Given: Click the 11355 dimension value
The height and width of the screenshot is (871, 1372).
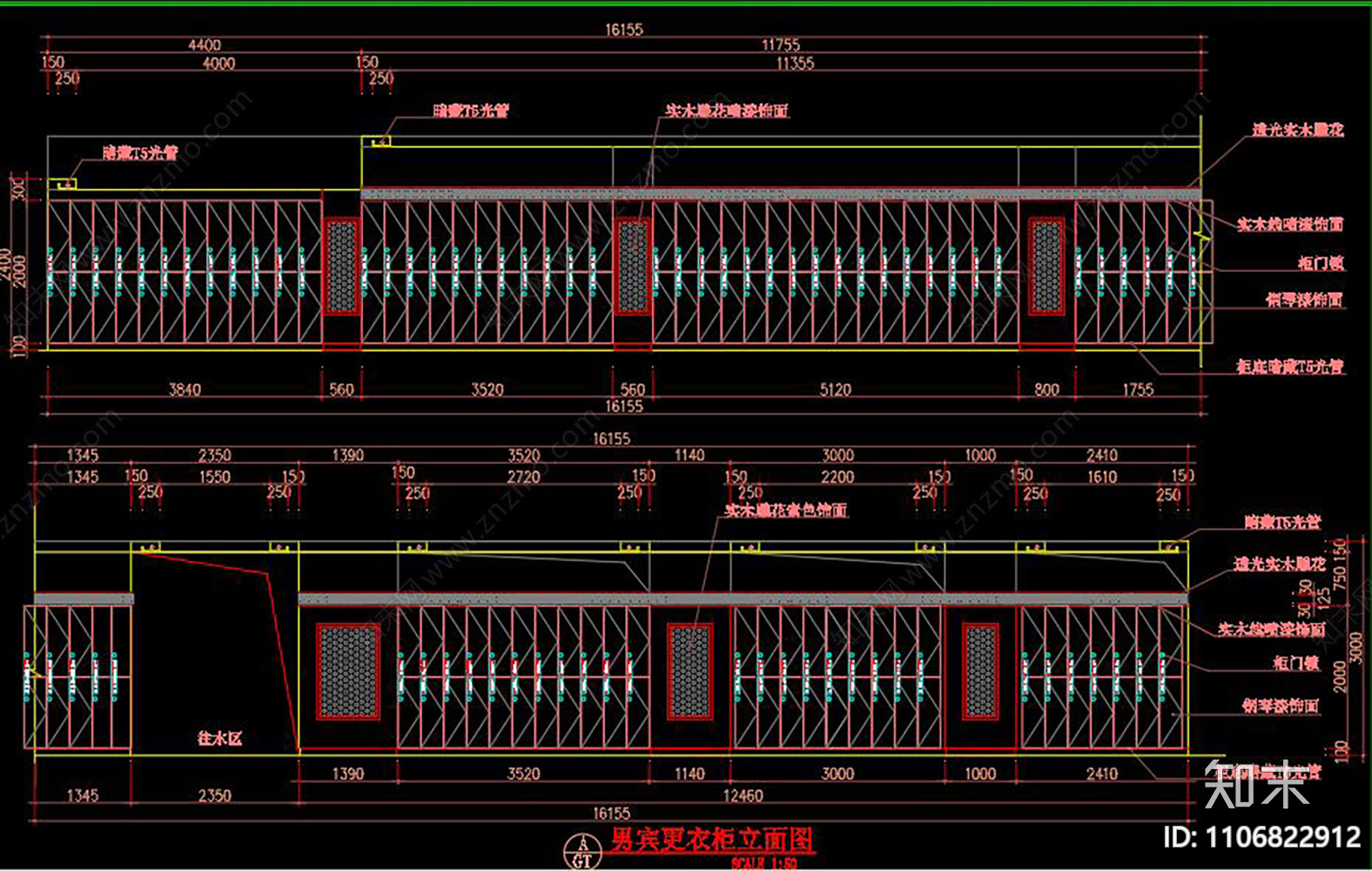Looking at the screenshot, I should [795, 64].
